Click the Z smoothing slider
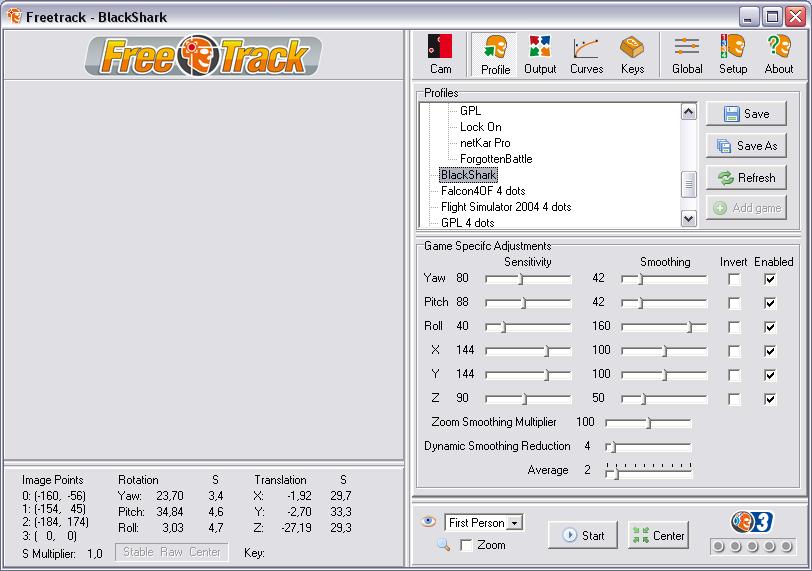The width and height of the screenshot is (812, 571). coord(664,399)
